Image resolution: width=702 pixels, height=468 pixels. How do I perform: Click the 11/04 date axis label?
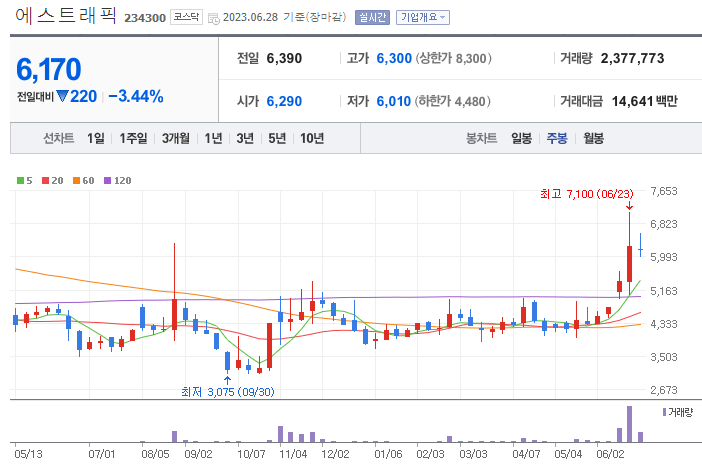(293, 454)
